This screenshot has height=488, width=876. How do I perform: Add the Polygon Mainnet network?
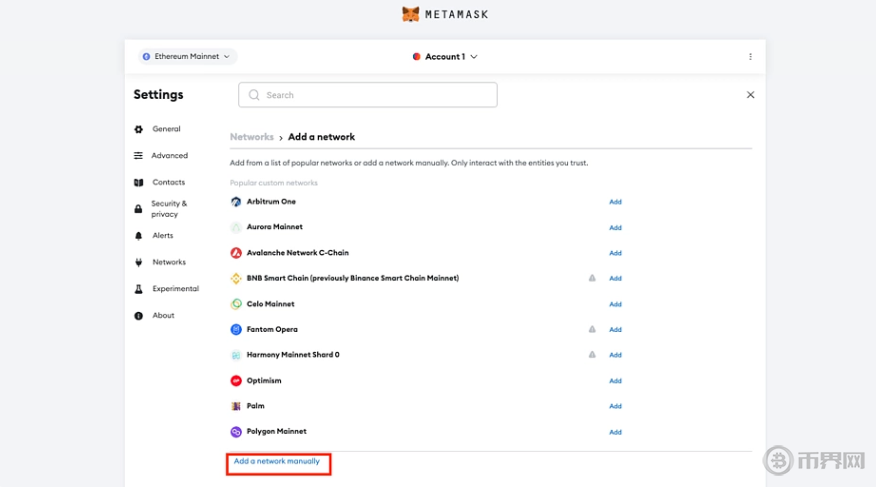coord(615,432)
